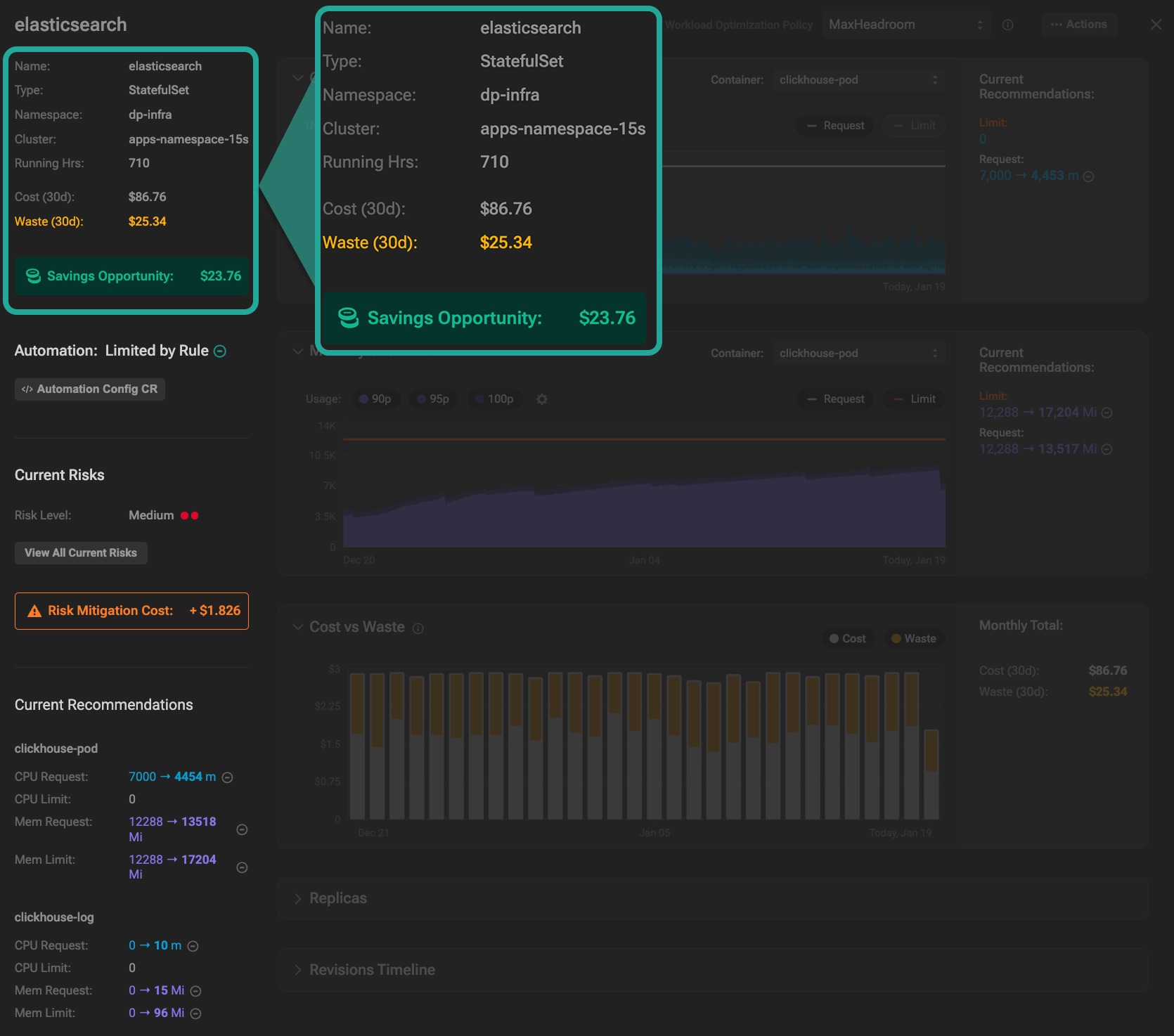Click the 7000 → 4454 m CPU Request recommendation
The height and width of the screenshot is (1036, 1174).
point(172,777)
